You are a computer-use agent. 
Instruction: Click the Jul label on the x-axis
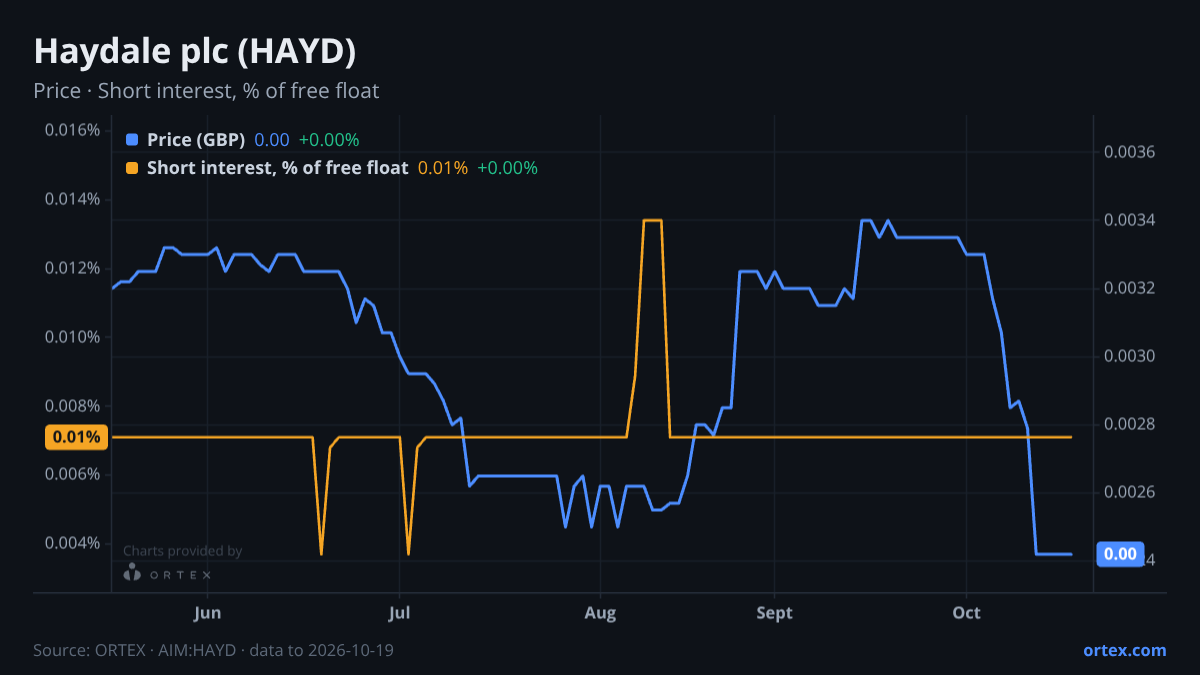point(399,613)
